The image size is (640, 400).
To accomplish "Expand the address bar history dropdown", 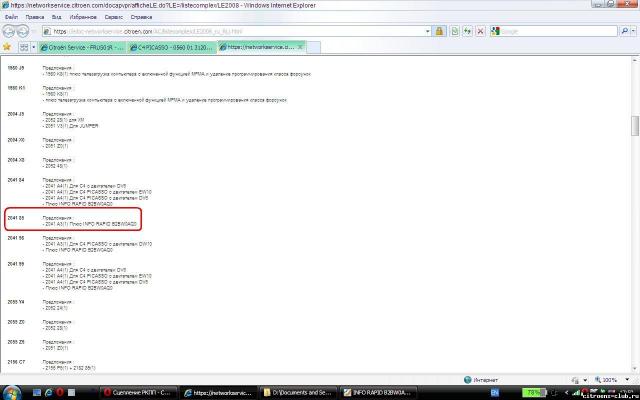I will (428, 32).
